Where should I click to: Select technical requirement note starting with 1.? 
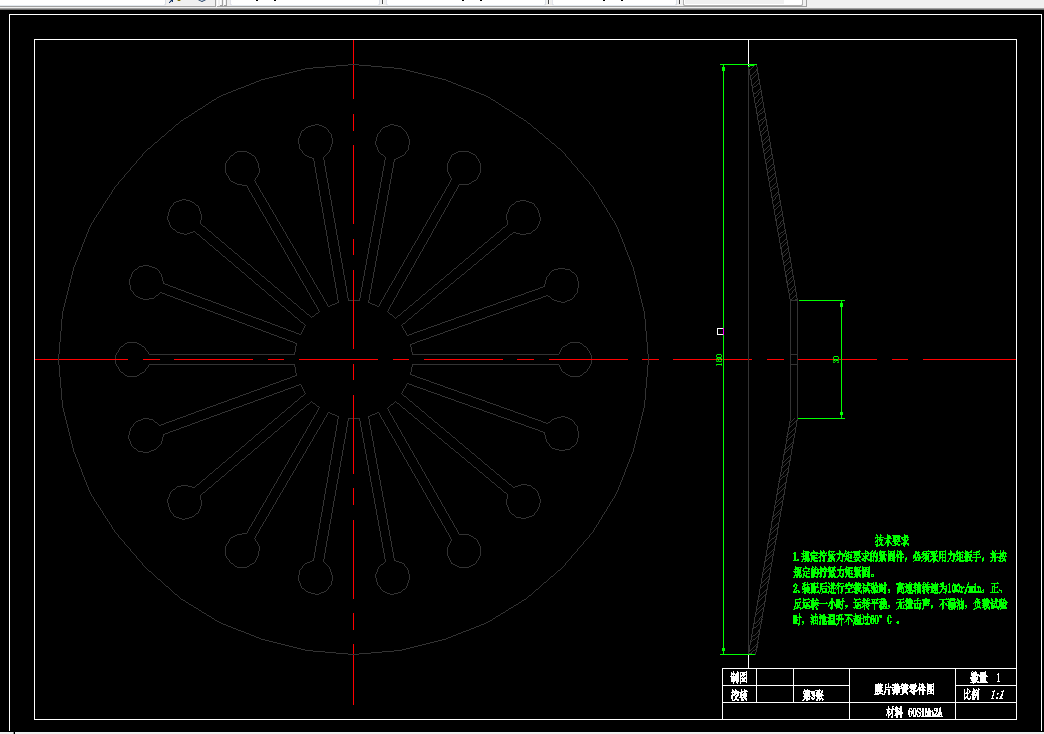point(900,564)
